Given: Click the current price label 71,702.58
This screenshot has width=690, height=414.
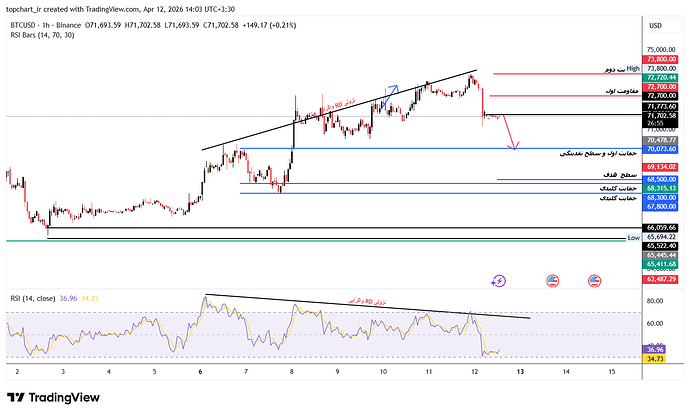Looking at the screenshot, I should (660, 116).
